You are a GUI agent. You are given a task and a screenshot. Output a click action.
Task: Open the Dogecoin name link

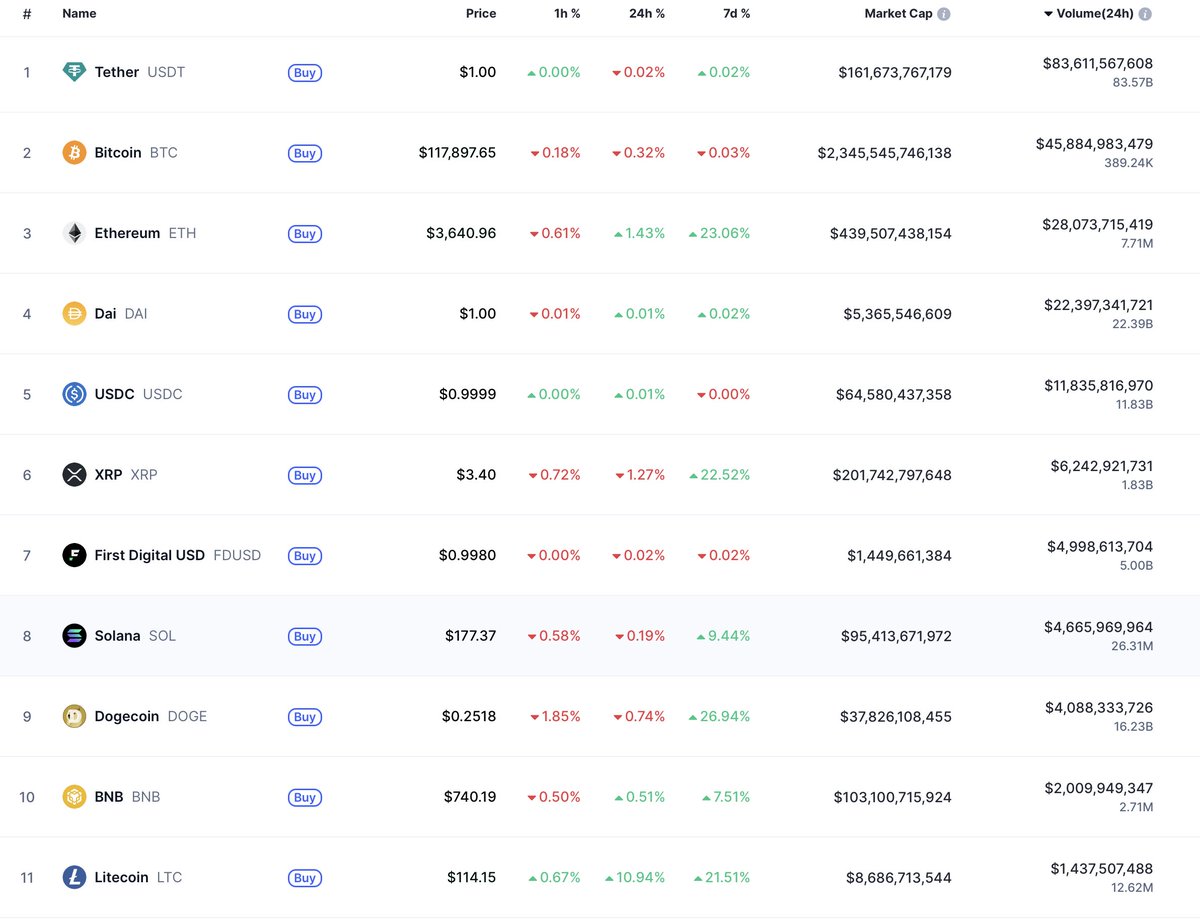(x=127, y=716)
